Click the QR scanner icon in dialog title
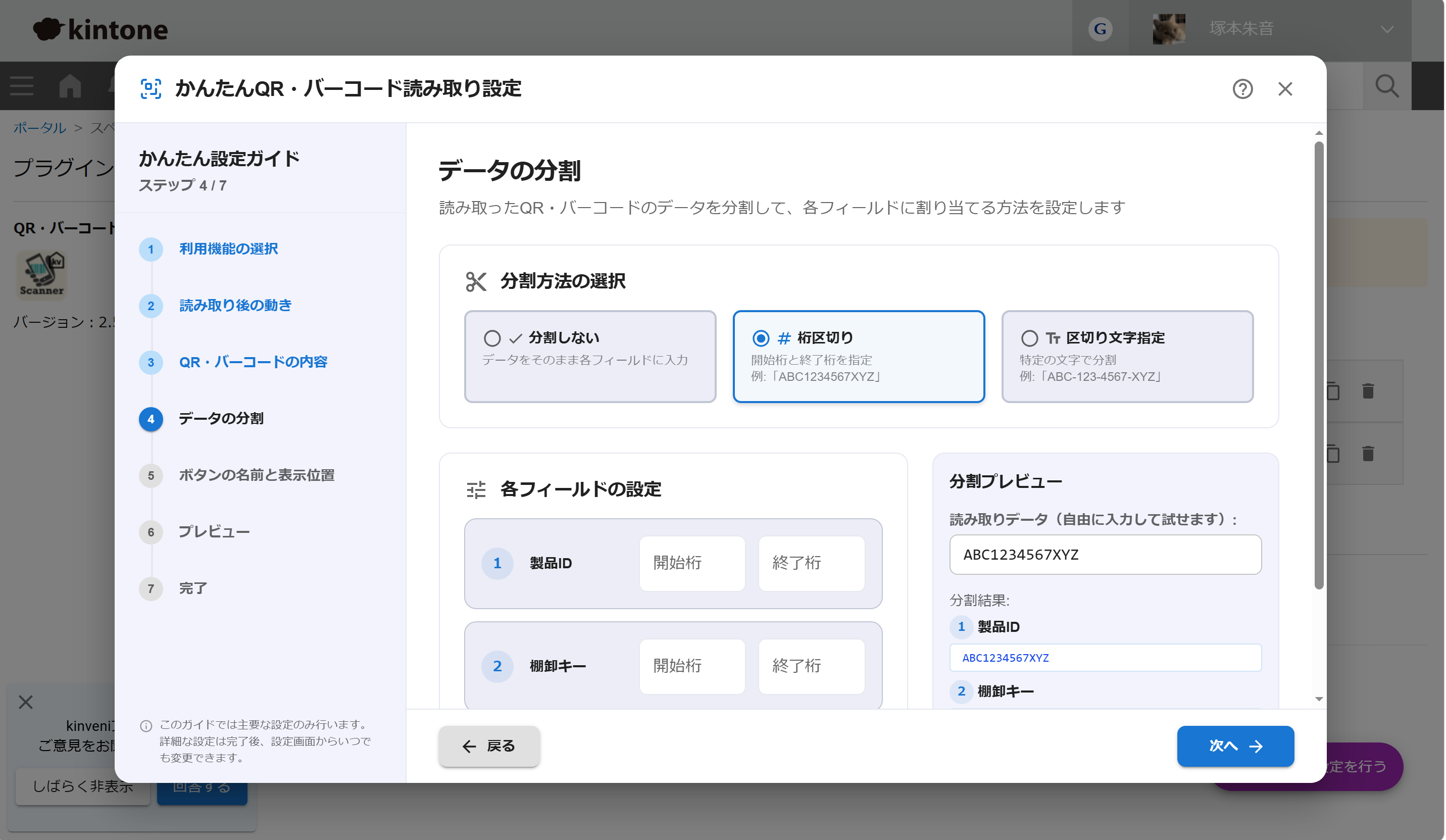 [x=151, y=89]
